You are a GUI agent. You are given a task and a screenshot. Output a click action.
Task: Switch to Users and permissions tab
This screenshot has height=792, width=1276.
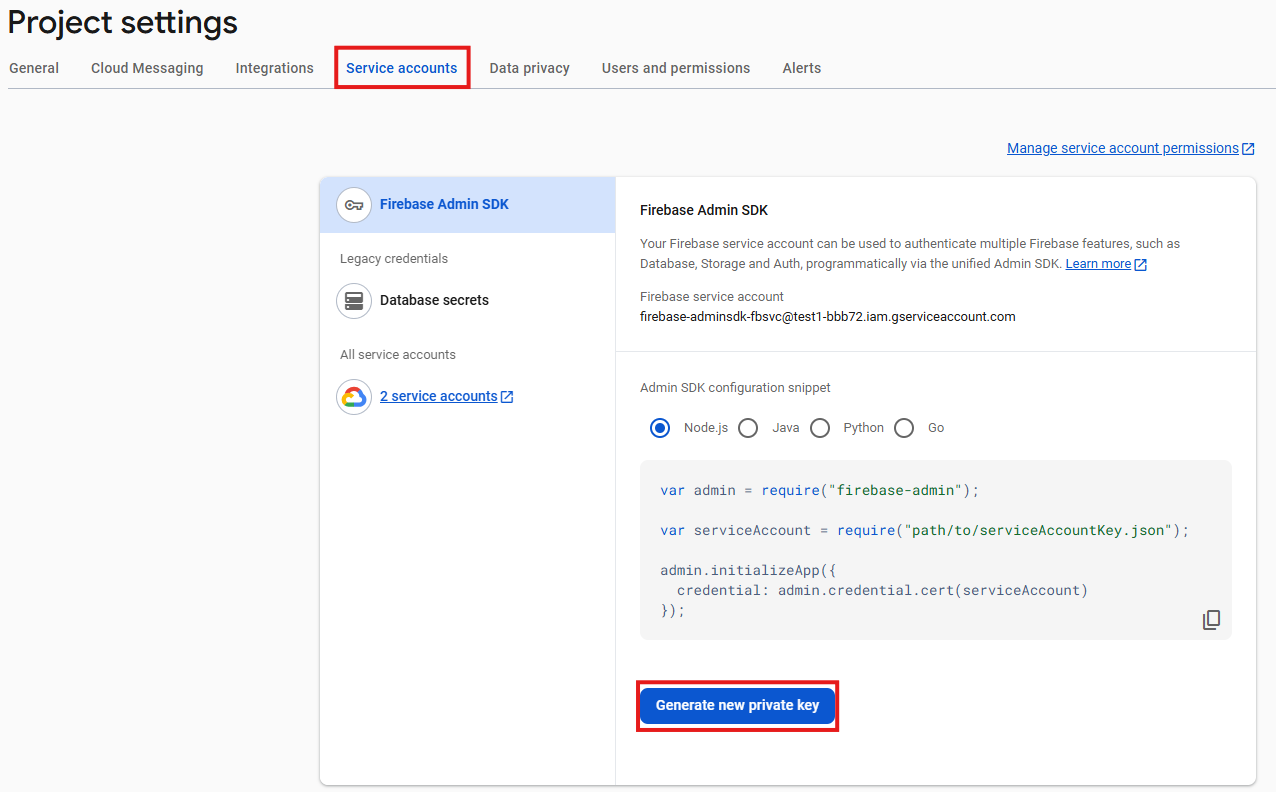tap(676, 68)
